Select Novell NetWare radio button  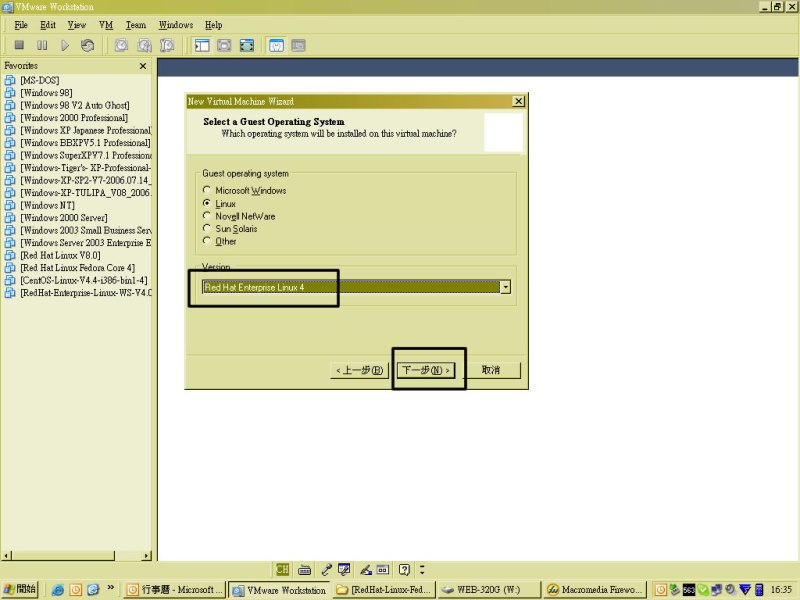pyautogui.click(x=207, y=216)
